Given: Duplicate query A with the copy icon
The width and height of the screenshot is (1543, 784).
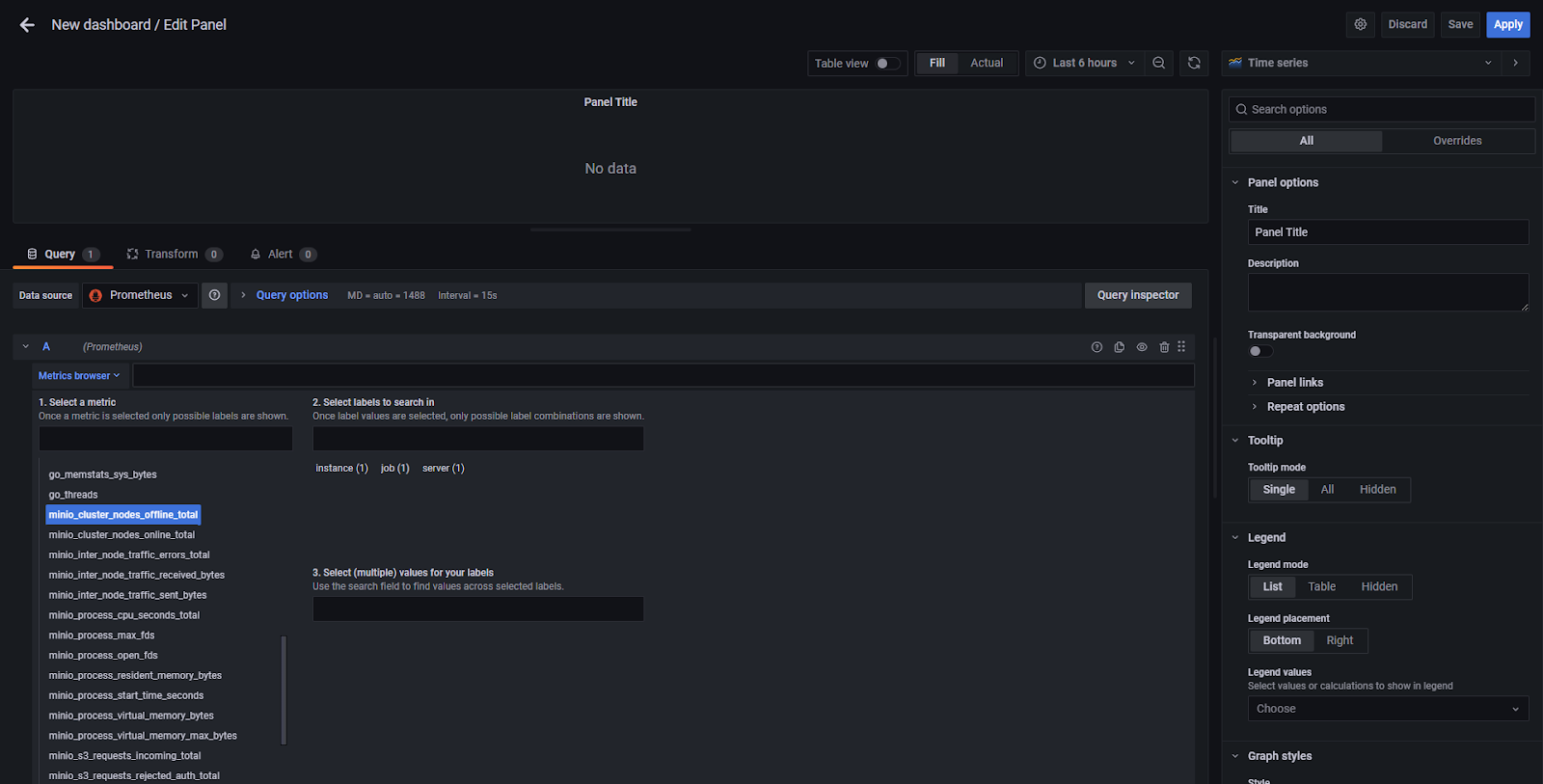Looking at the screenshot, I should point(1119,347).
